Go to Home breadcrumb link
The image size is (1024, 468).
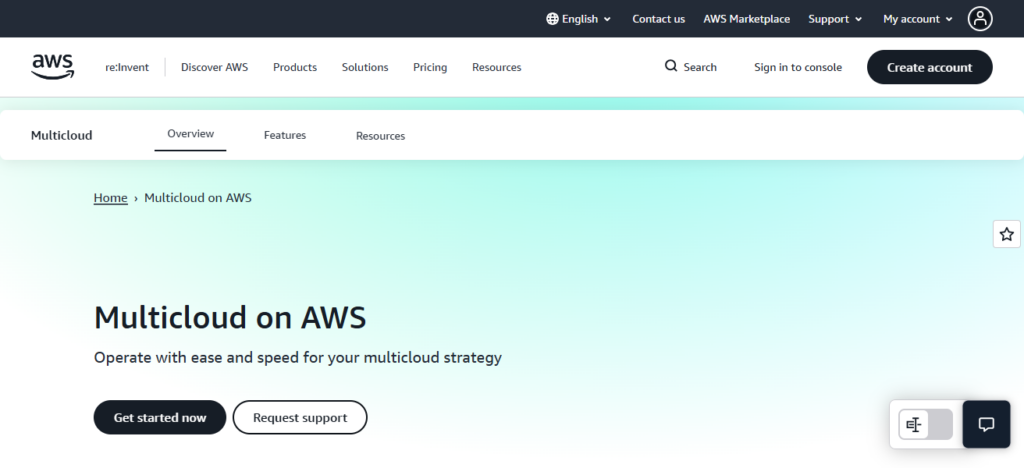(x=110, y=198)
